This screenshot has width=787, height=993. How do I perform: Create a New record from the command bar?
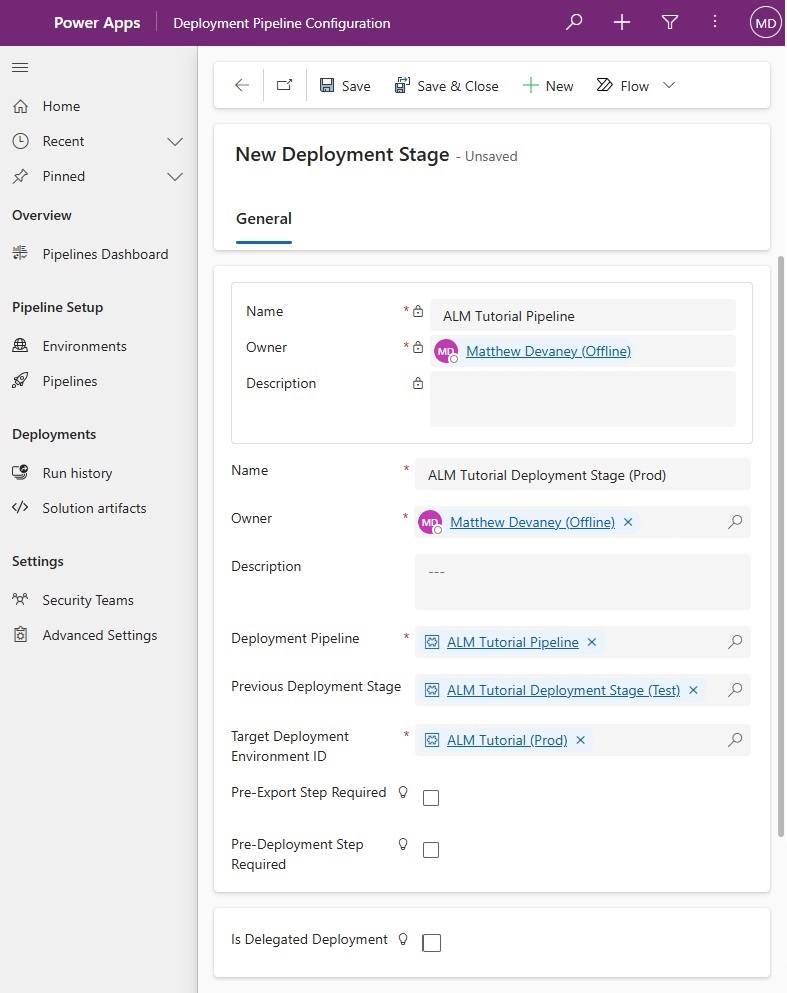pyautogui.click(x=548, y=85)
